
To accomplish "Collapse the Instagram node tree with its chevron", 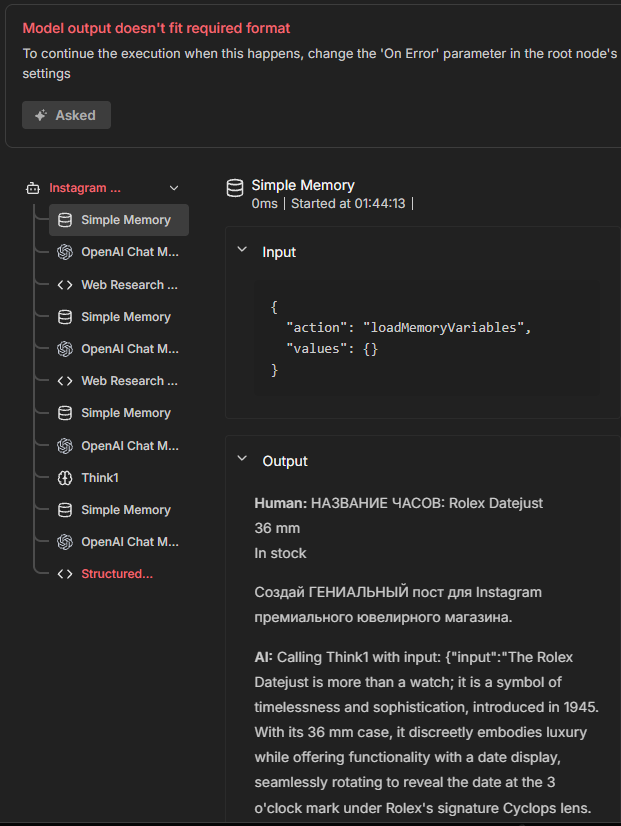I will point(174,188).
